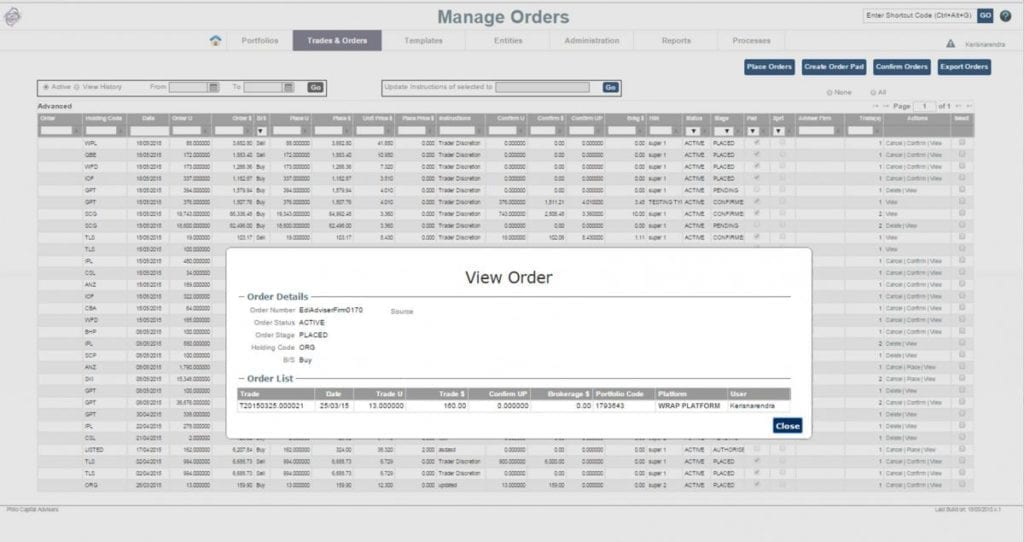Open the Reports tab
The width and height of the screenshot is (1024, 542).
click(676, 41)
